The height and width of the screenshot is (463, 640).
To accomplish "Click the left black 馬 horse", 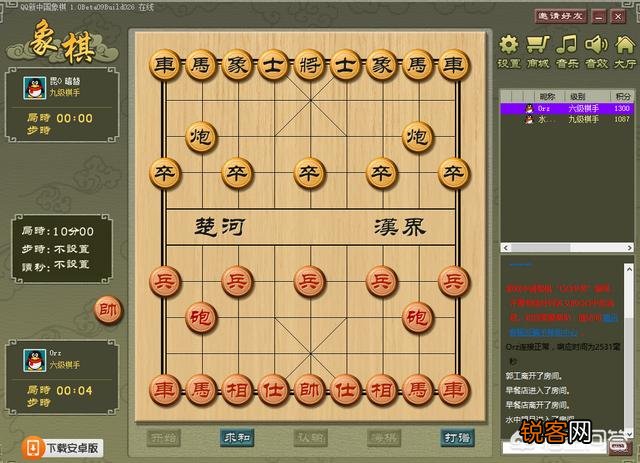I will 201,65.
